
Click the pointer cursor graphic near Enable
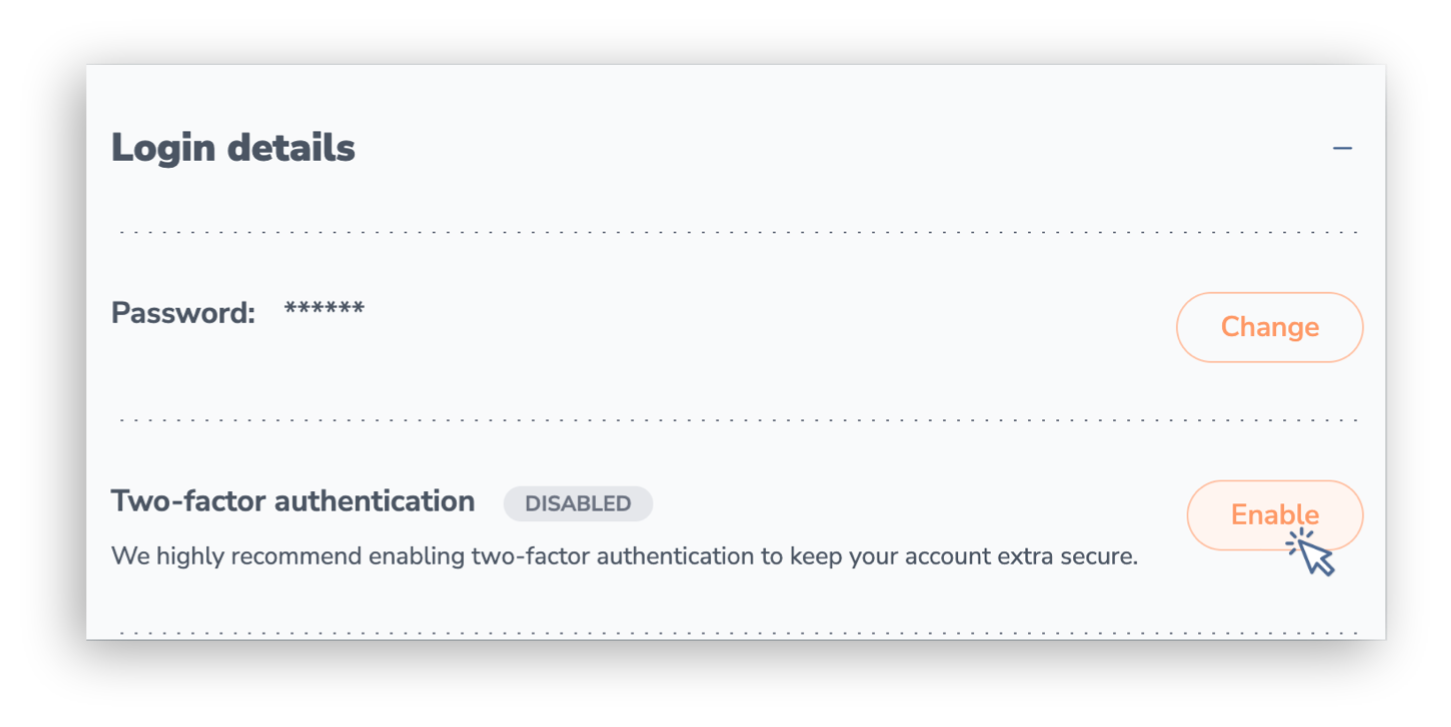(x=1311, y=552)
